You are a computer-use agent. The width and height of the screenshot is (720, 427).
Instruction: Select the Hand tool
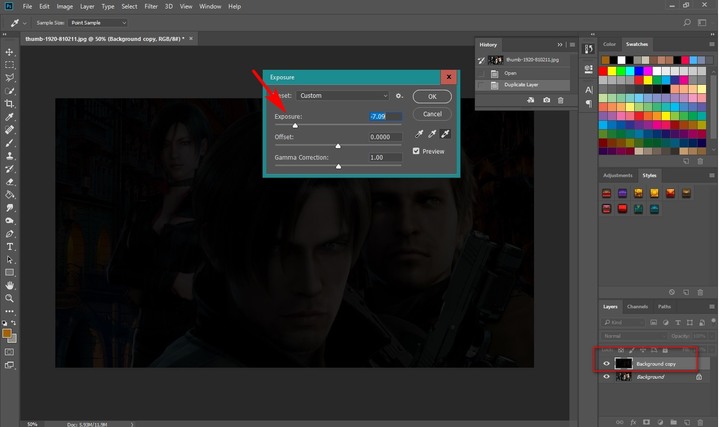pos(10,285)
